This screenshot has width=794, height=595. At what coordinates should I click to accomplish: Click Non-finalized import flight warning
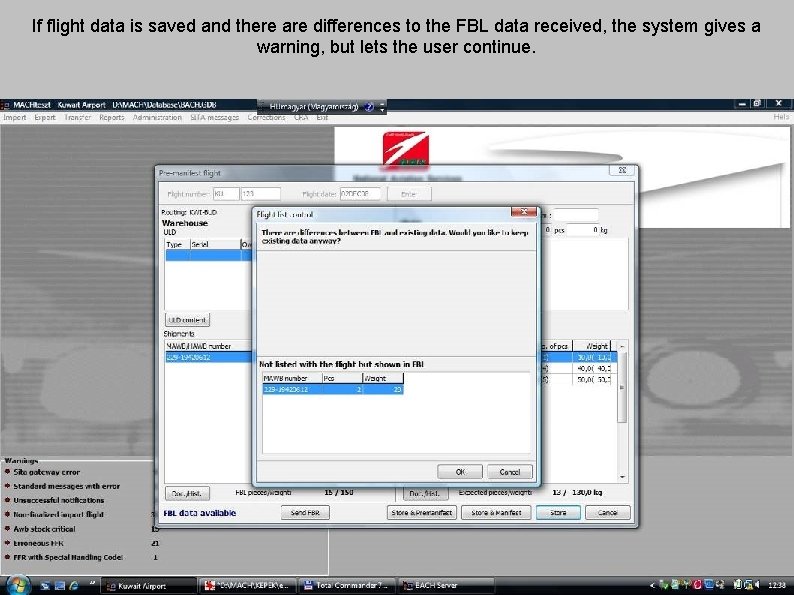point(58,514)
